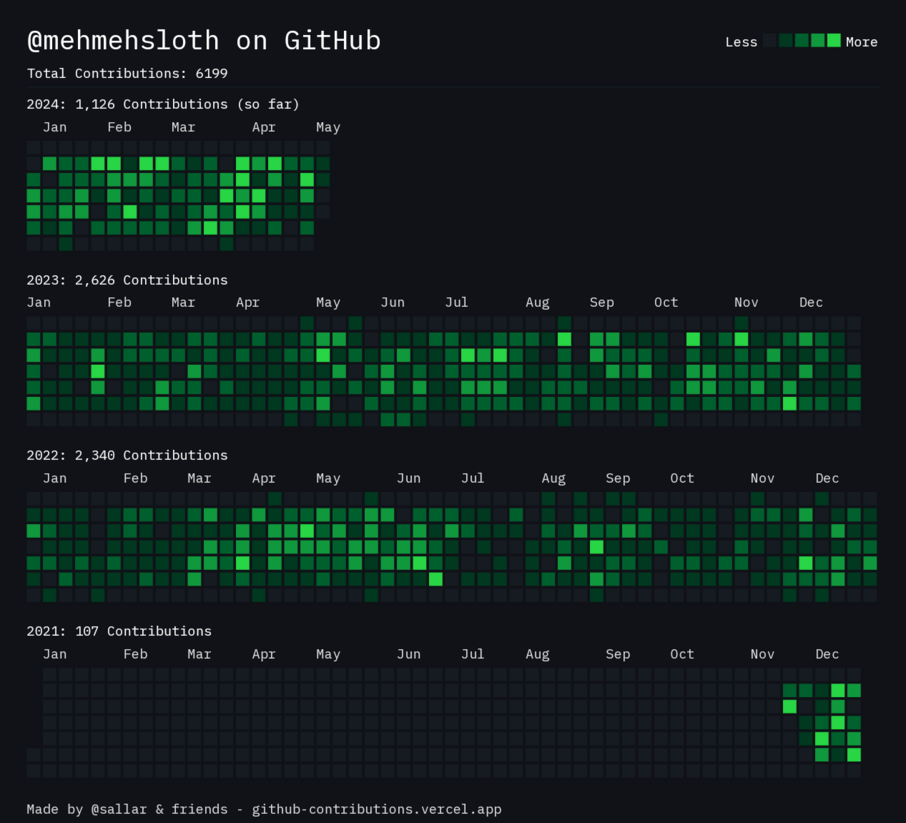Image resolution: width=906 pixels, height=823 pixels.
Task: Click the "@mehmehsloth on GitHub" title
Action: coord(204,41)
